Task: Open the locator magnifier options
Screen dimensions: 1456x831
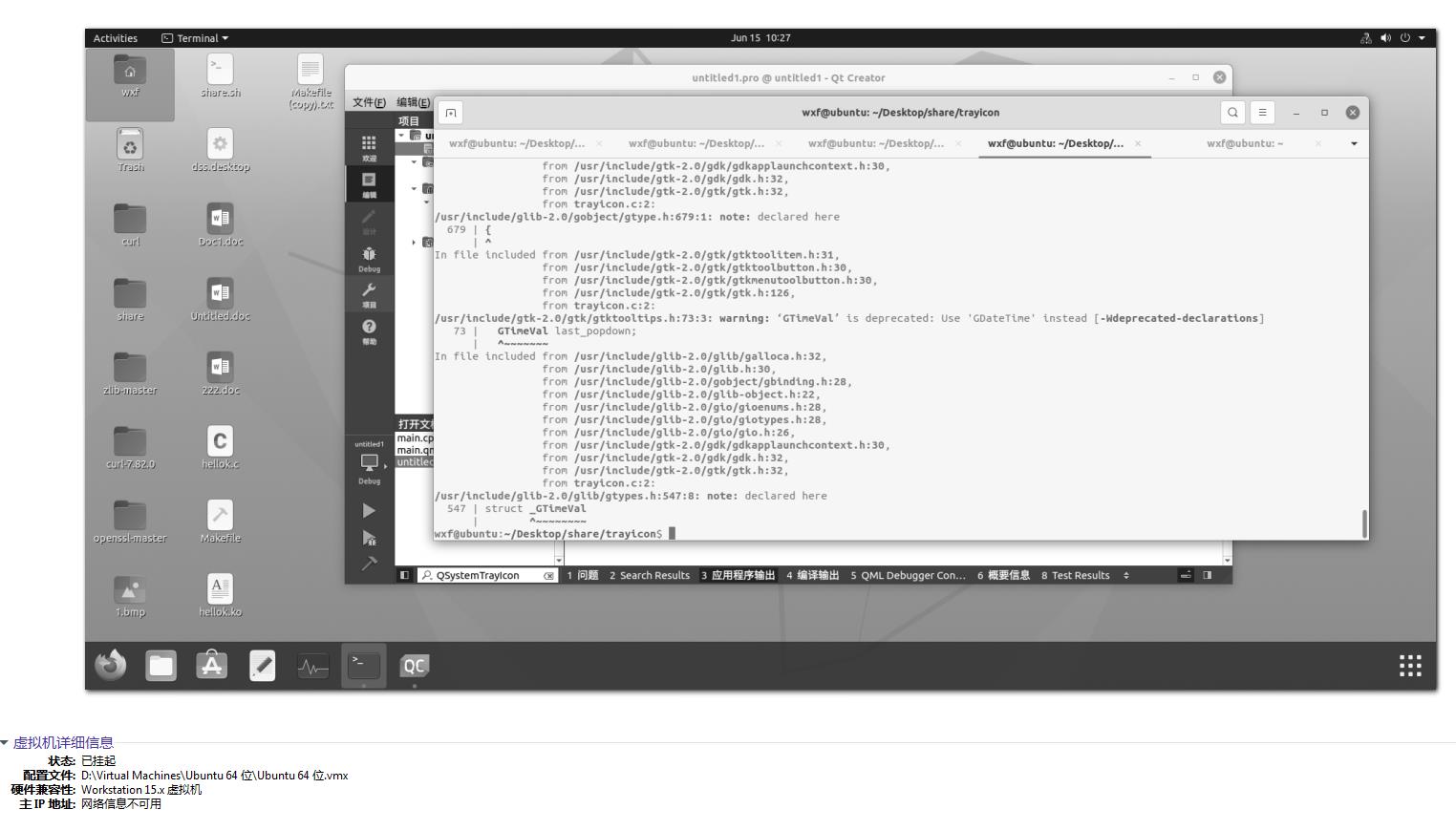Action: pyautogui.click(x=427, y=576)
